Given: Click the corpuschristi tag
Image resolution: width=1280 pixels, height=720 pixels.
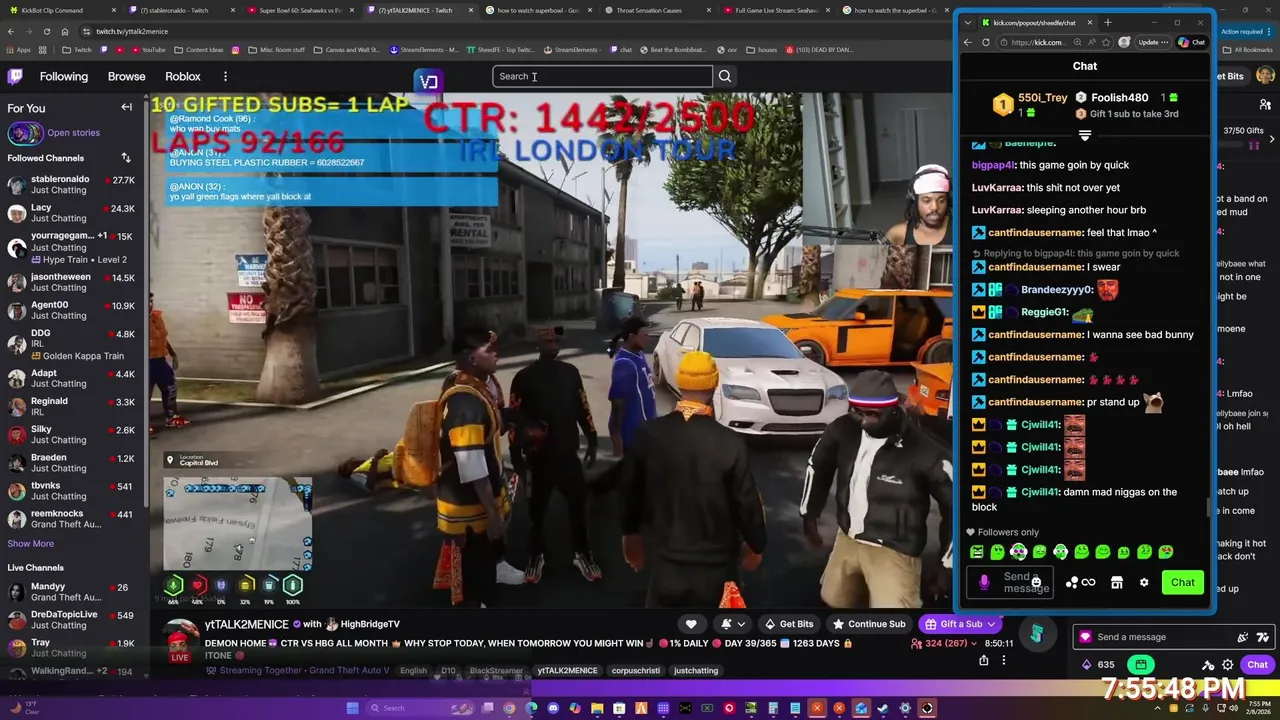Looking at the screenshot, I should click(x=635, y=671).
